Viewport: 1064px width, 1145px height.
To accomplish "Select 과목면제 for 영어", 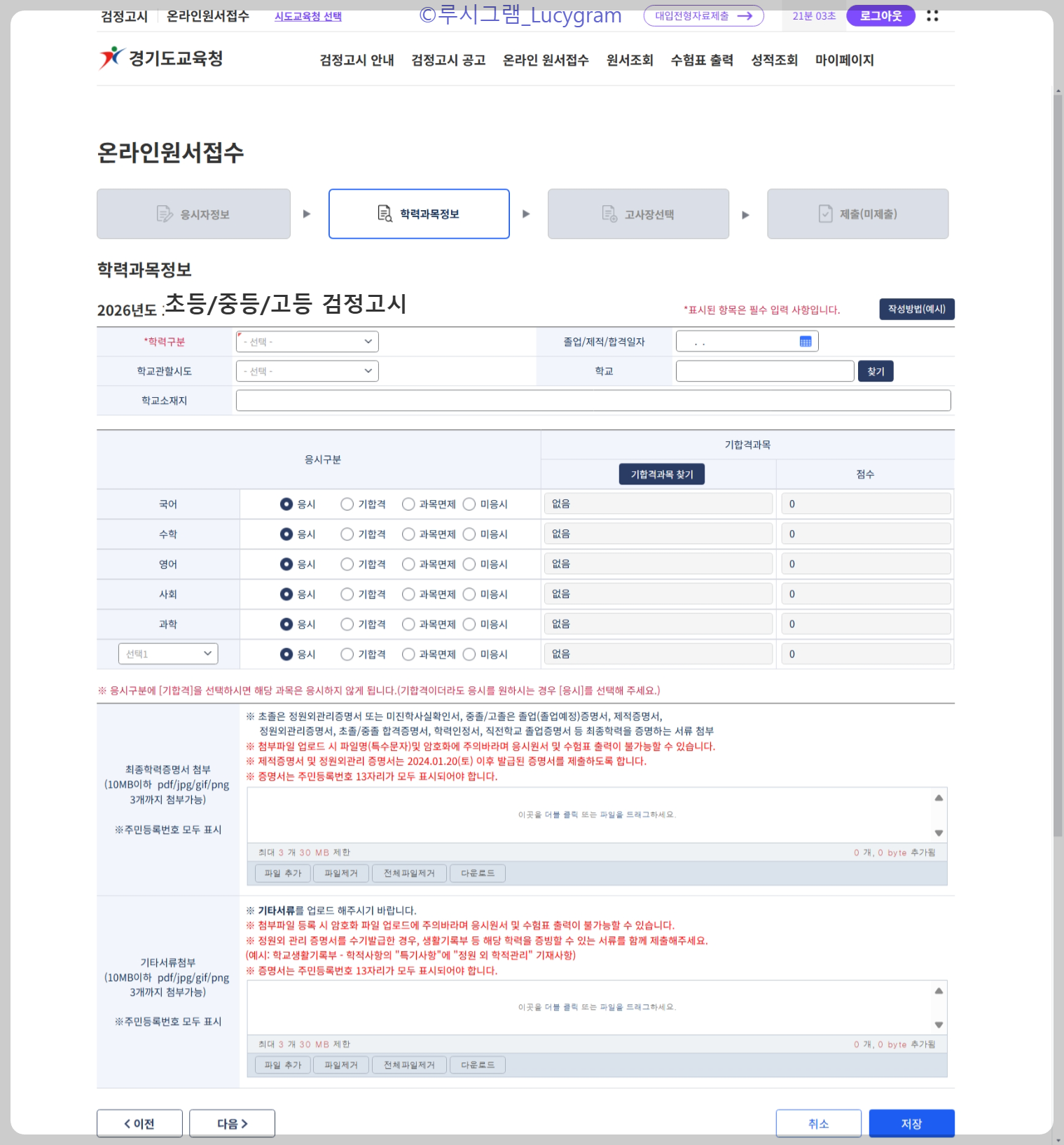I will pyautogui.click(x=408, y=564).
